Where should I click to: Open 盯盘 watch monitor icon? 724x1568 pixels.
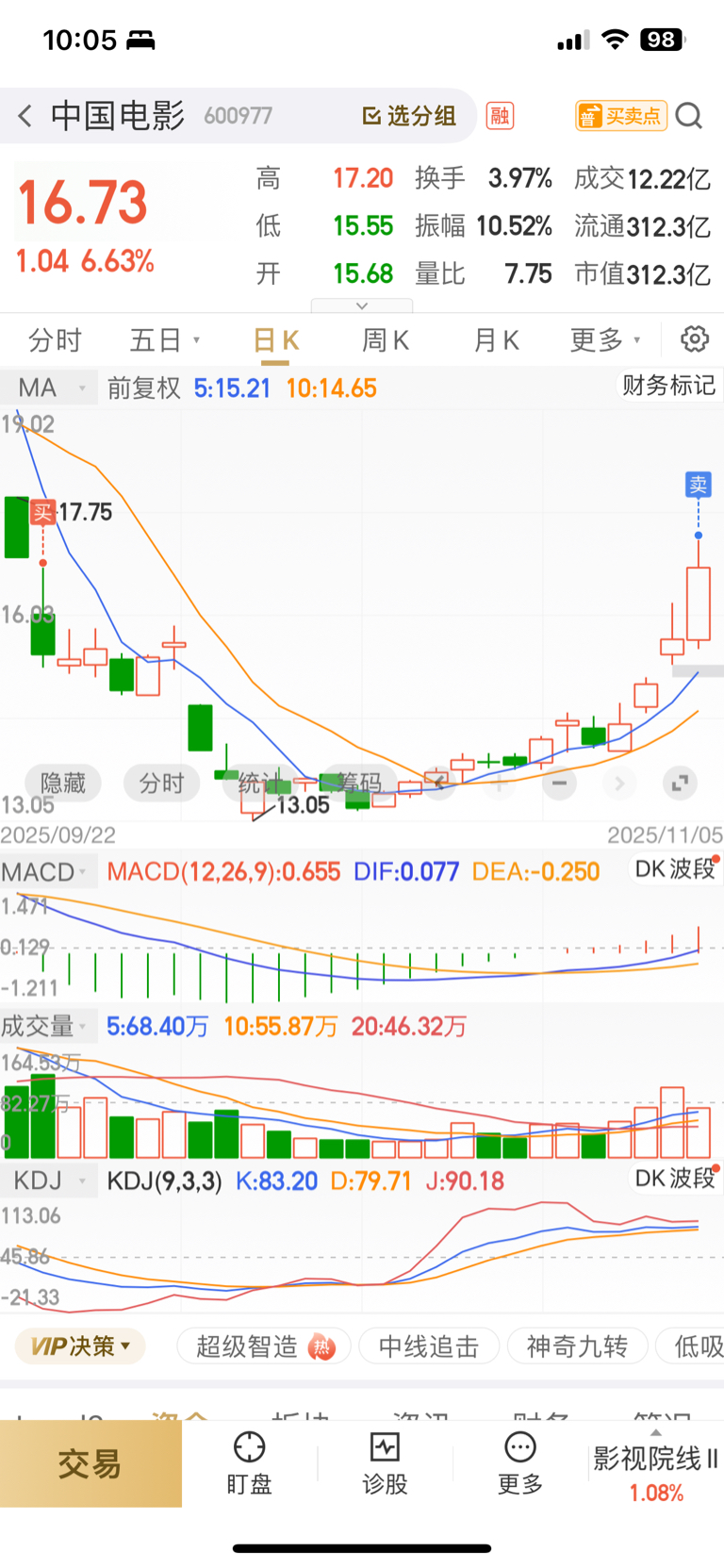tap(249, 1463)
